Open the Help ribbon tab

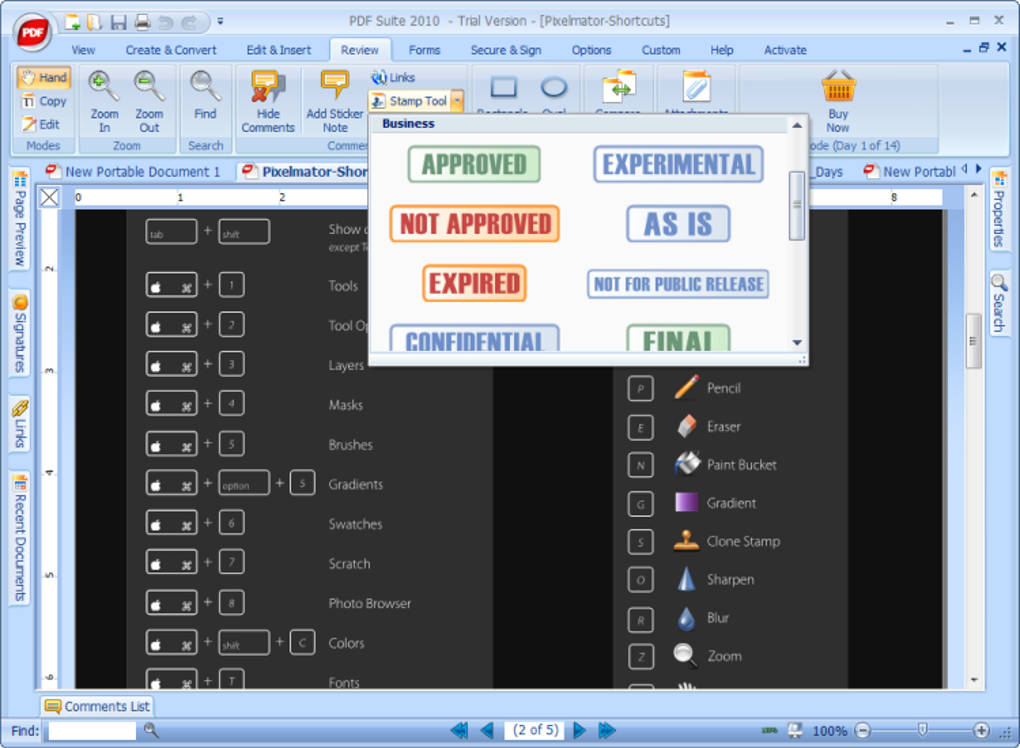[x=721, y=50]
